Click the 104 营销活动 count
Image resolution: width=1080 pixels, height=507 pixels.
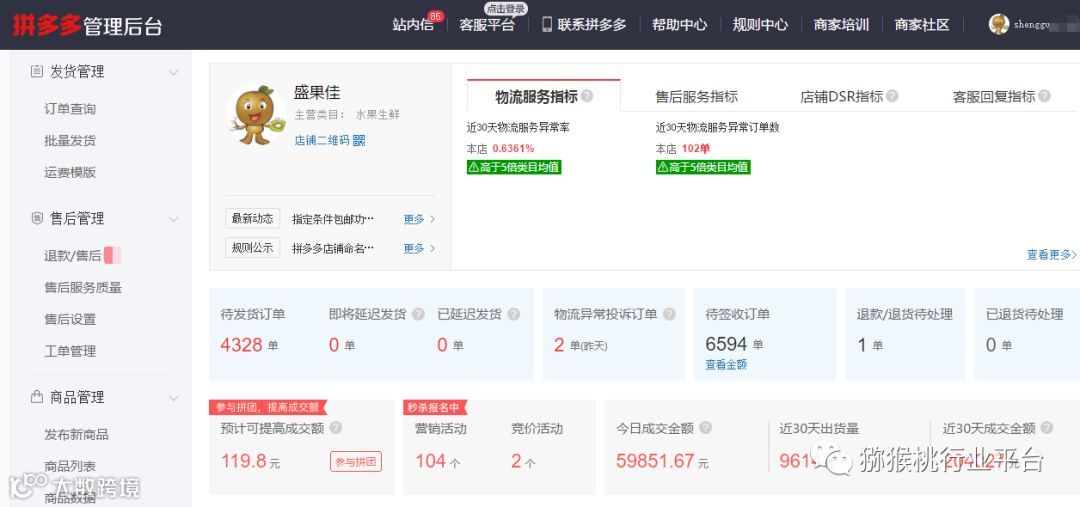pos(430,461)
